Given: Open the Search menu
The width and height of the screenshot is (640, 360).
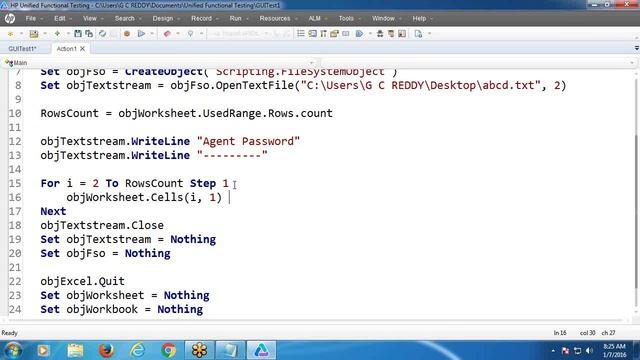Looking at the screenshot, I should tap(124, 18).
